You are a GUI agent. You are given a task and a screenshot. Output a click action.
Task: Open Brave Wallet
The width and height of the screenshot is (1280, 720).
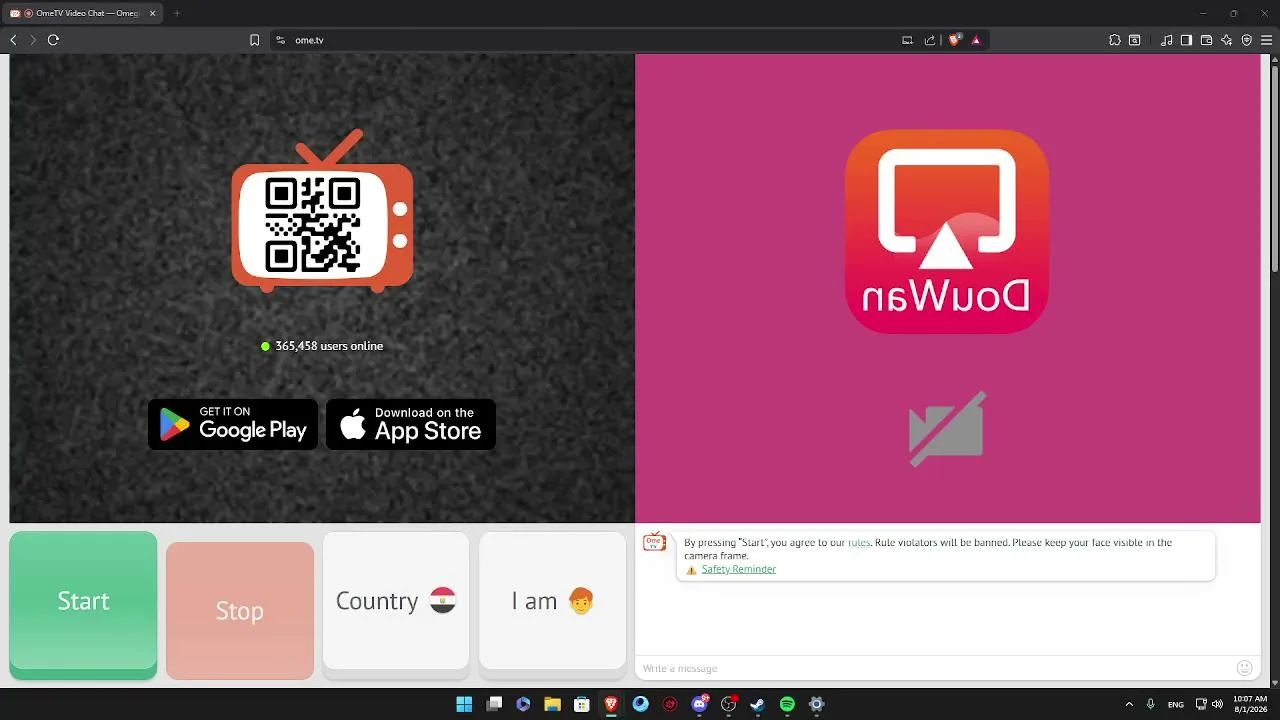coord(1206,40)
